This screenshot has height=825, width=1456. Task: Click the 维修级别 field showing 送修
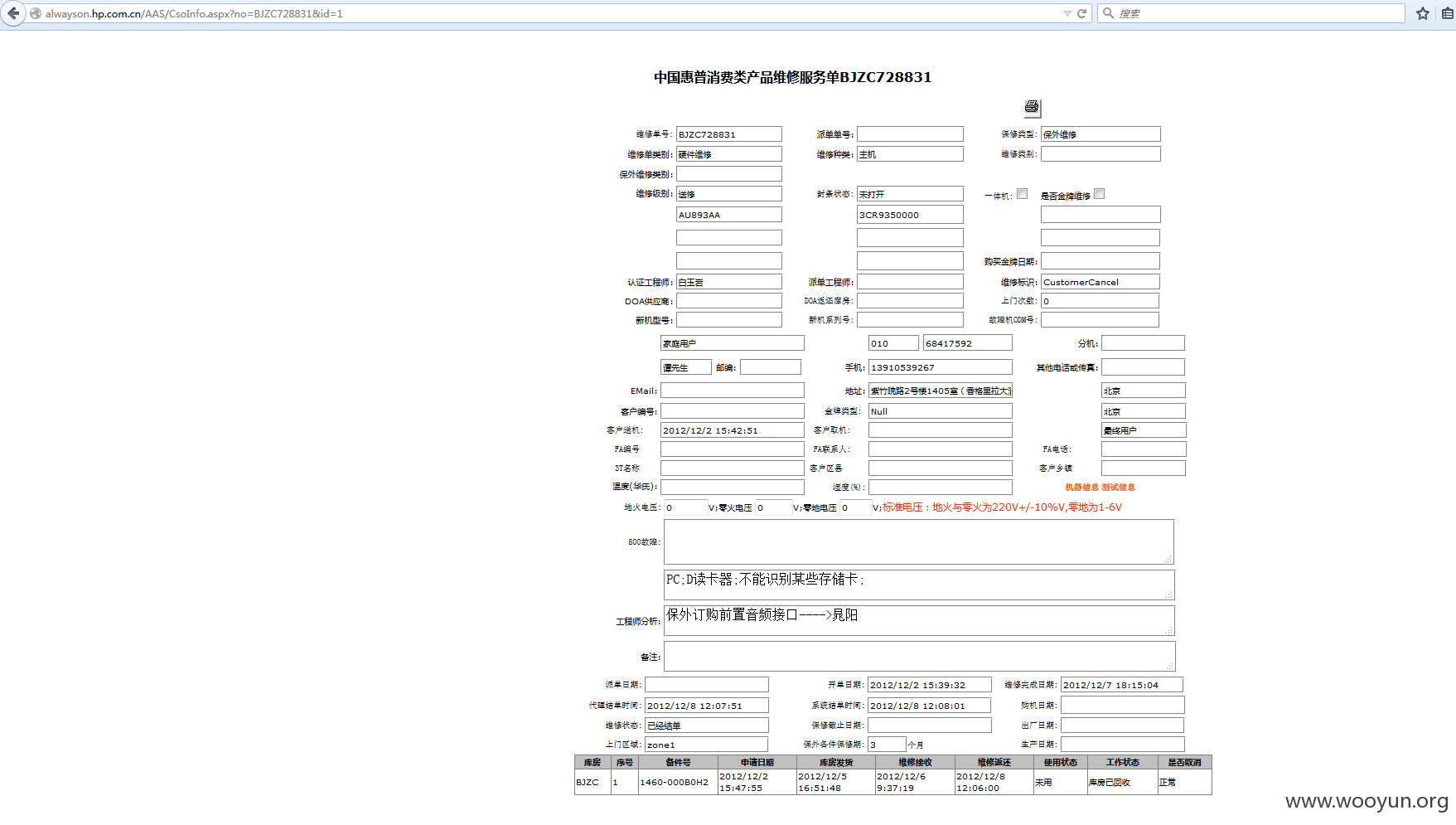point(729,194)
